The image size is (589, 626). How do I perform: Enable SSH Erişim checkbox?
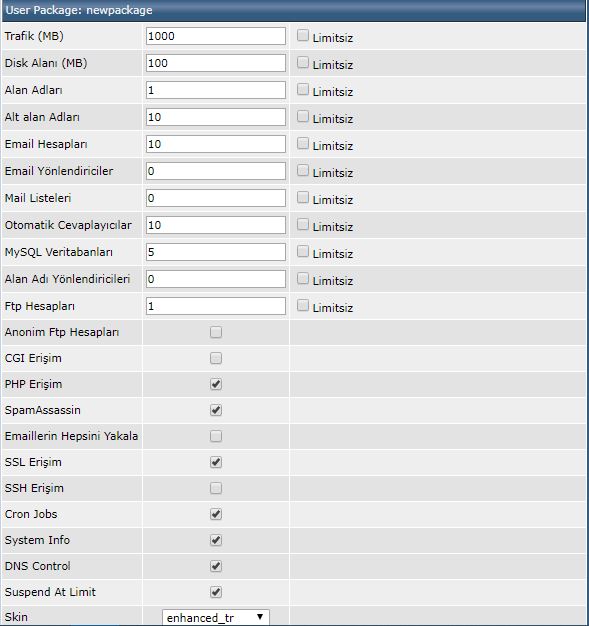(x=216, y=488)
